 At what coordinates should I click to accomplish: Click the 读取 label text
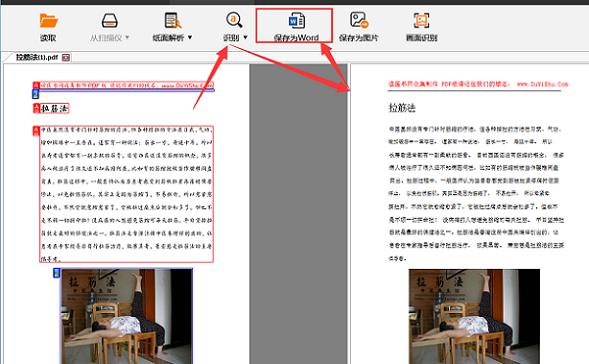[48, 38]
